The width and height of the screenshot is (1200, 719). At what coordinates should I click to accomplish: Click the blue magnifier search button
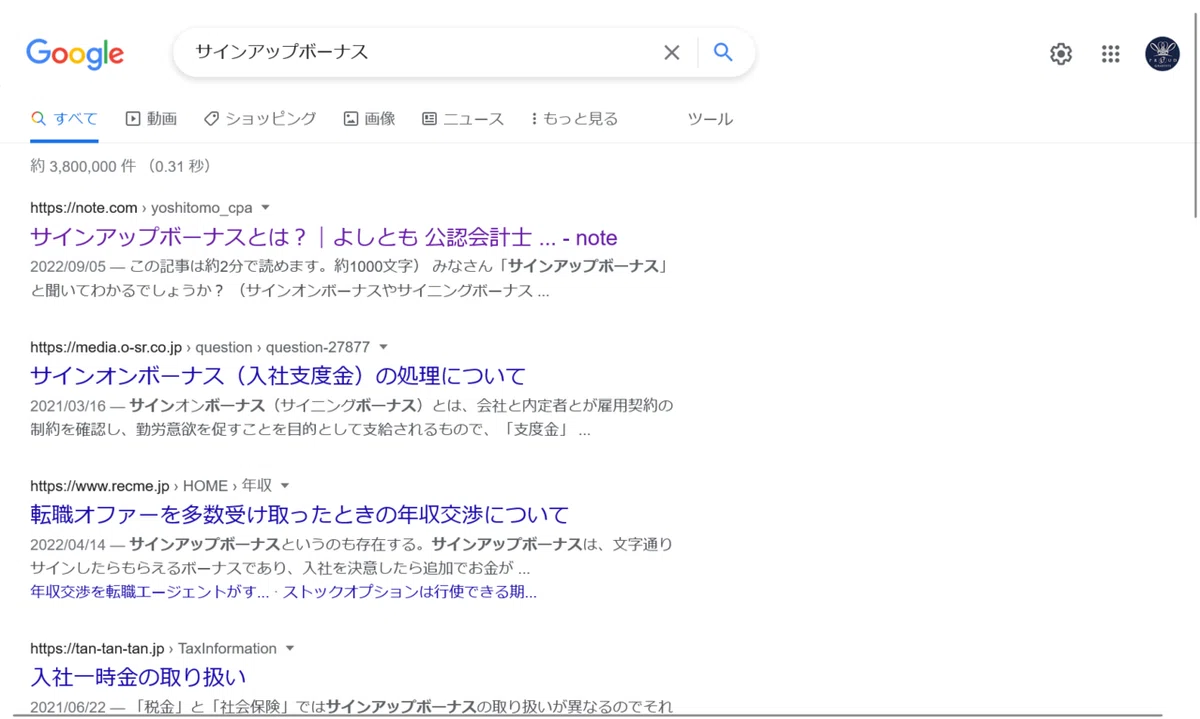pyautogui.click(x=723, y=53)
